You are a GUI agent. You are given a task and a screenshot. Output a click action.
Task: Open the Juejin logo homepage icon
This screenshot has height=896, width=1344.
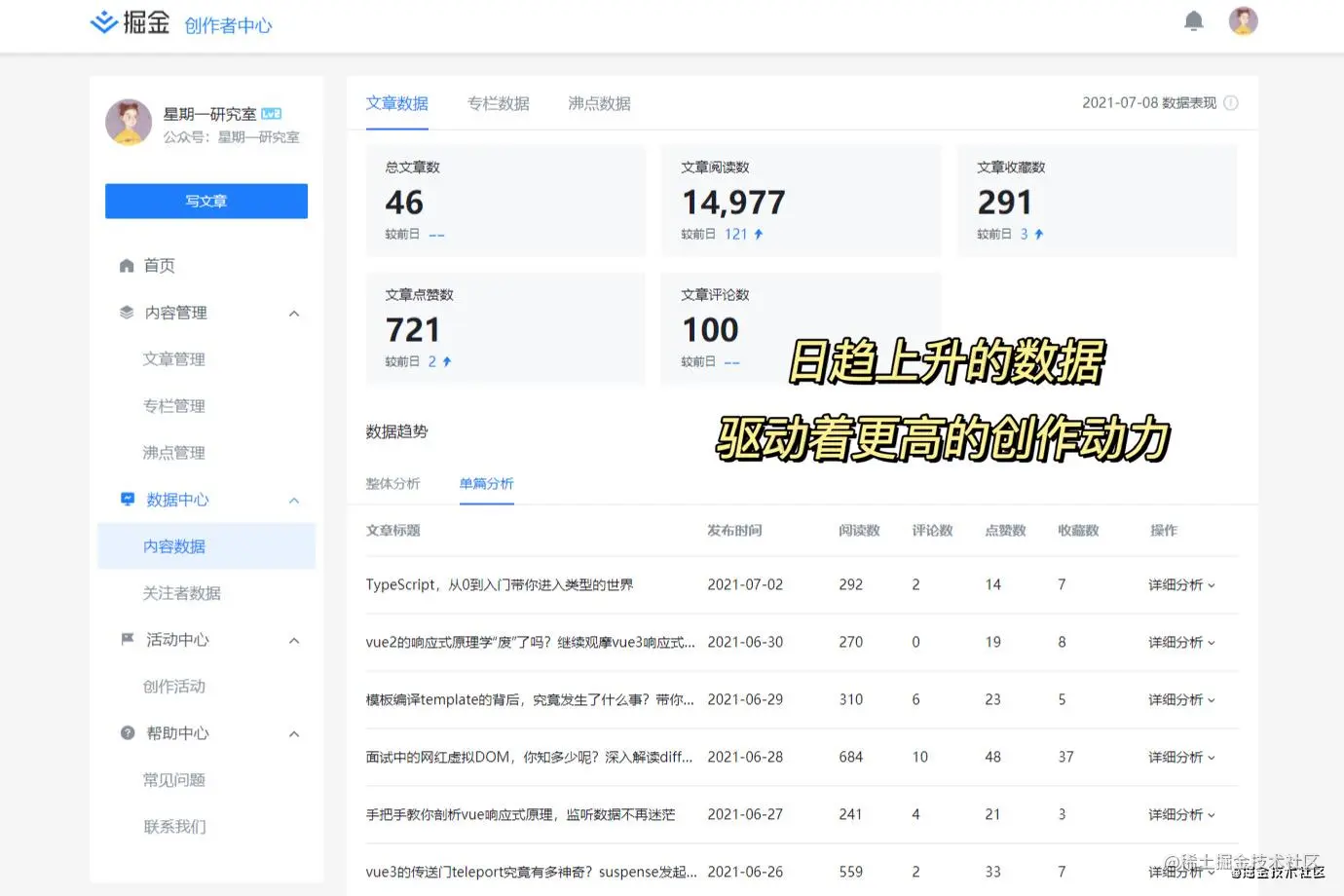pos(104,20)
